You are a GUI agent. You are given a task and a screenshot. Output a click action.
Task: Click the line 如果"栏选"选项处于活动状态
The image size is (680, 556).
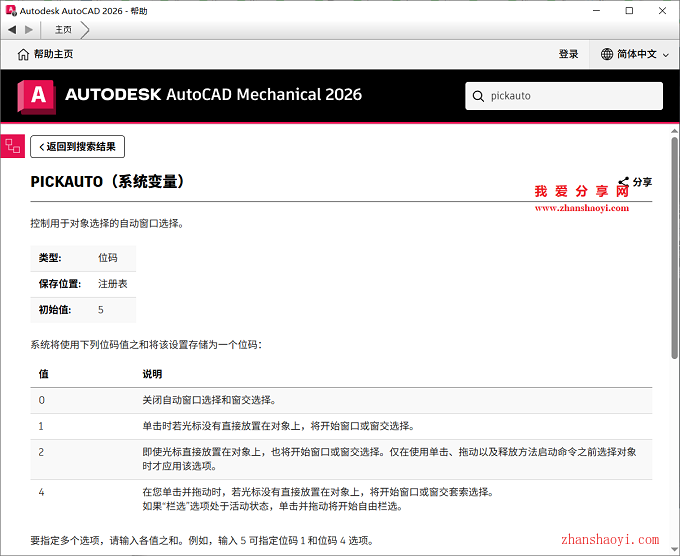click(x=273, y=506)
